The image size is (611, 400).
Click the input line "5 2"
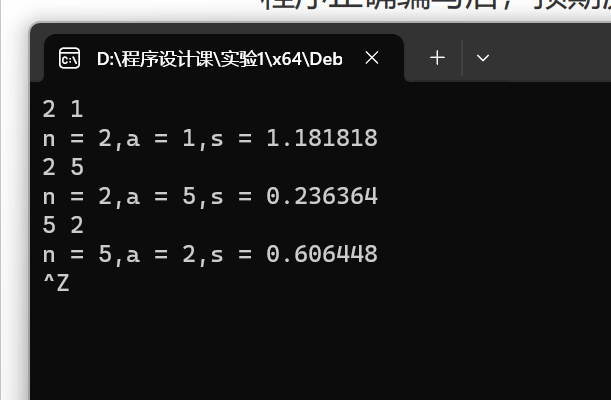pyautogui.click(x=63, y=225)
